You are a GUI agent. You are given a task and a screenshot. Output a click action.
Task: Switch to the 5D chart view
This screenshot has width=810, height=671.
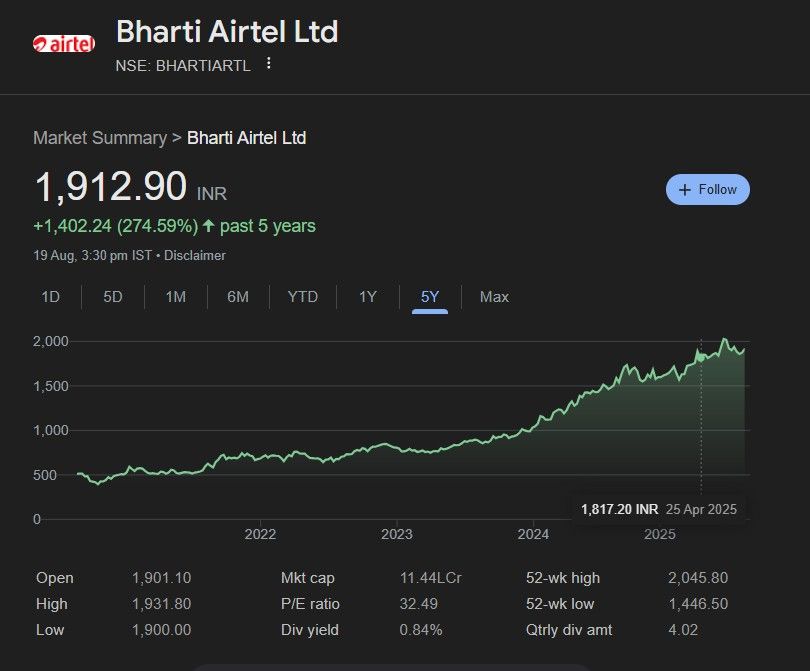[112, 297]
